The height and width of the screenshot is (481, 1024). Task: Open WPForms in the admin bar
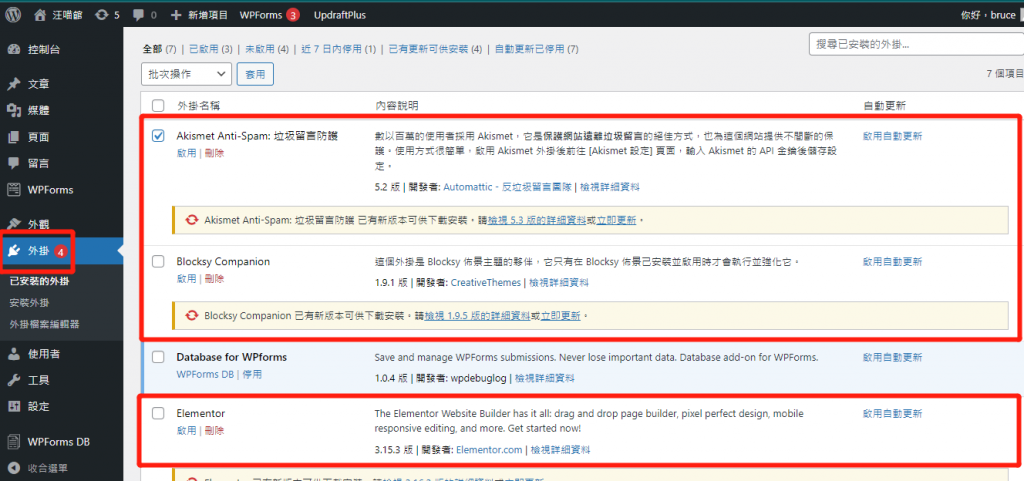pos(270,14)
